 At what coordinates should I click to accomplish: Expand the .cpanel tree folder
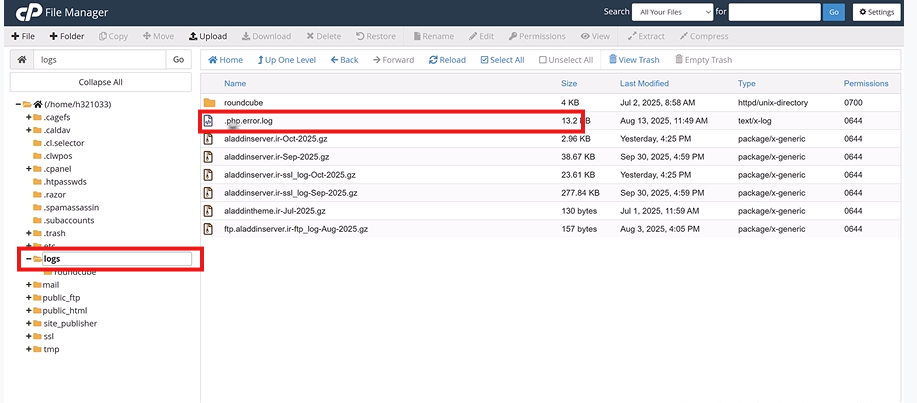pyautogui.click(x=29, y=168)
